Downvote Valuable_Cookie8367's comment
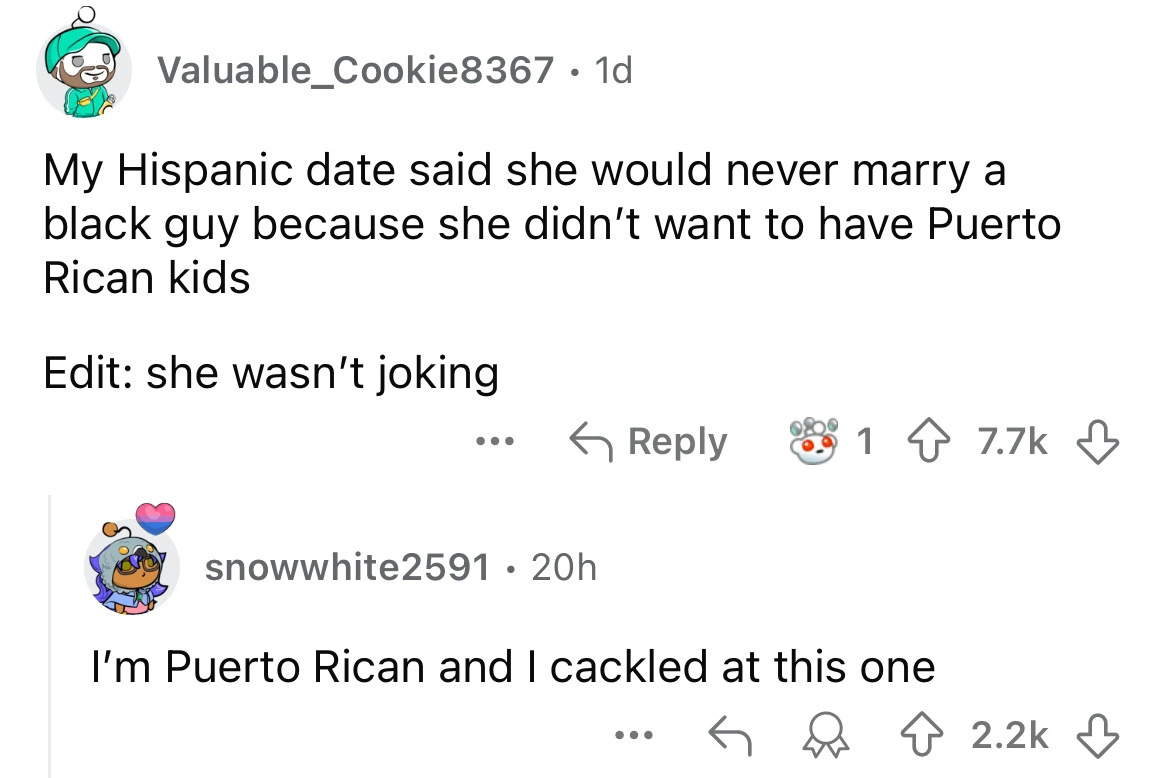This screenshot has height=778, width=1170. point(1097,441)
